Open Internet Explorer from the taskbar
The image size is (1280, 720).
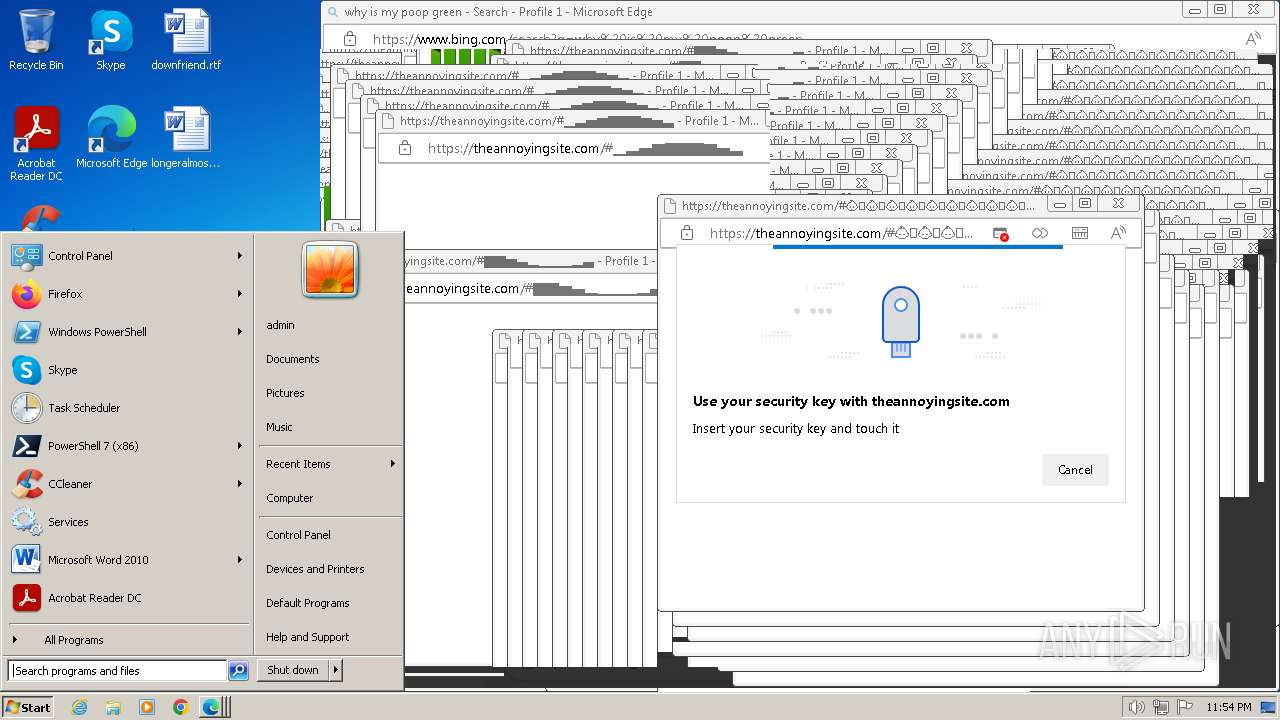[79, 707]
